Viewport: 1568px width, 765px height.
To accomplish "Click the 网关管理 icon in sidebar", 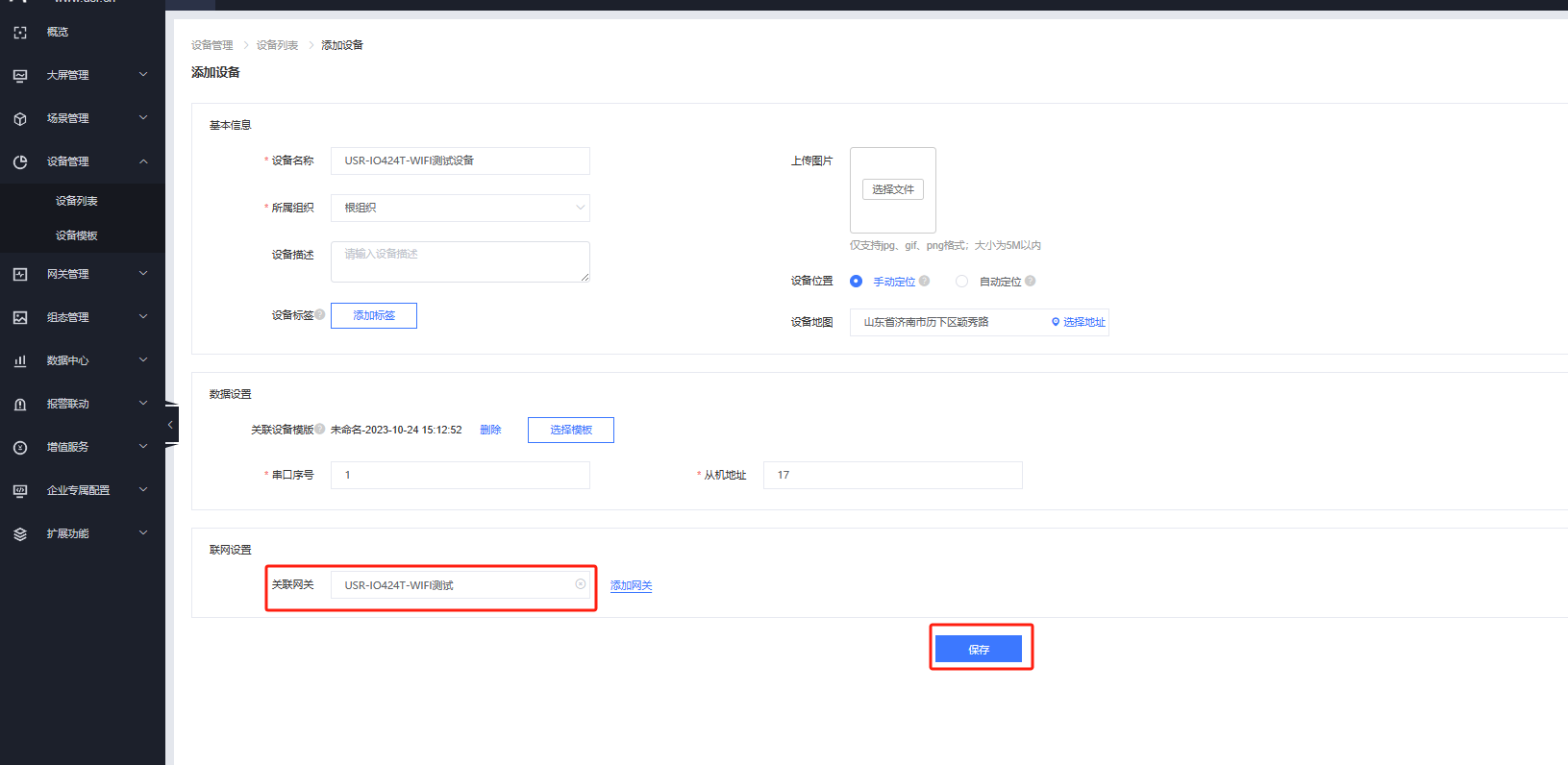I will [20, 274].
